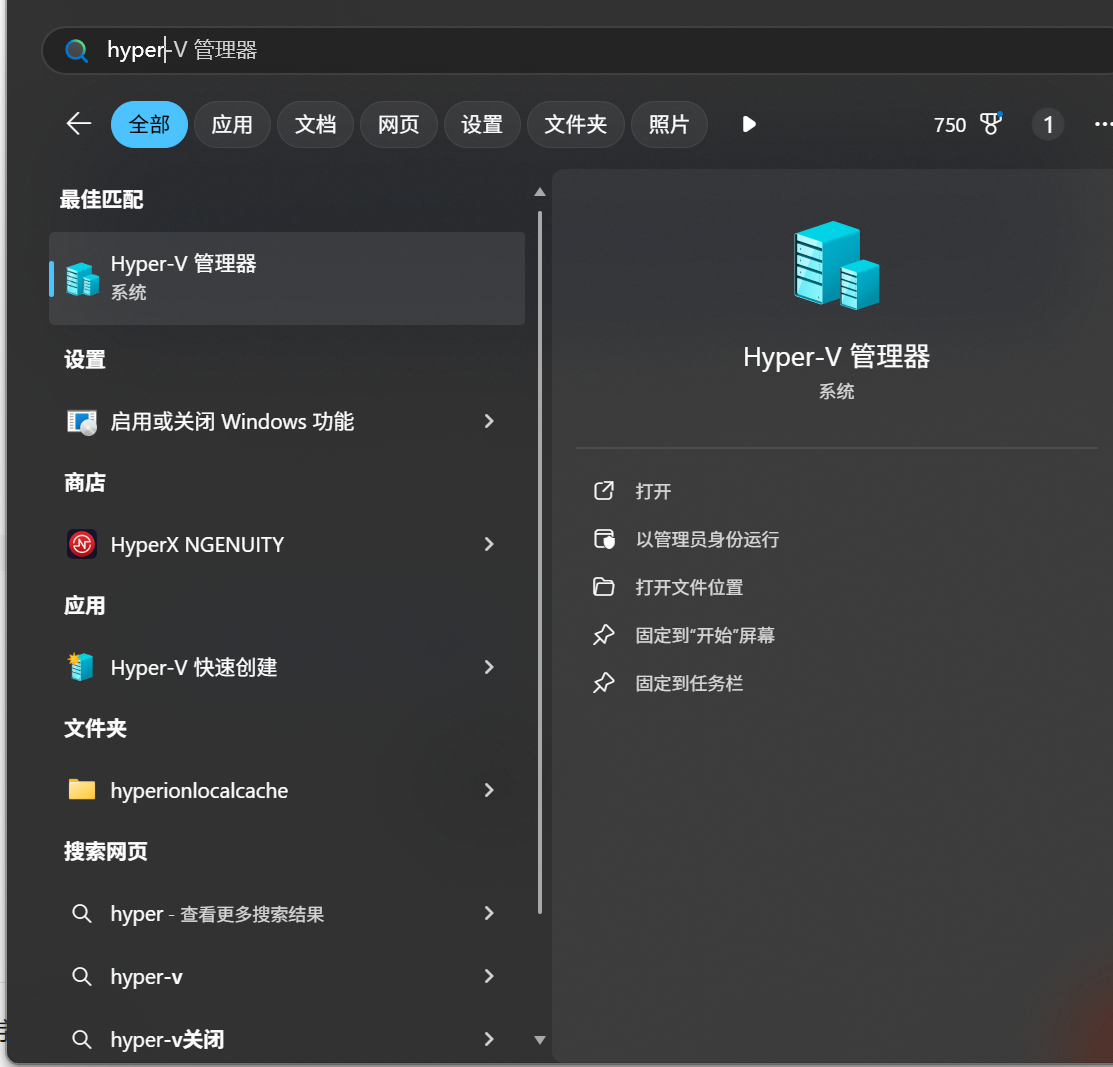Click the open icon next to 打开
Screen dimensions: 1113x1067
click(603, 491)
